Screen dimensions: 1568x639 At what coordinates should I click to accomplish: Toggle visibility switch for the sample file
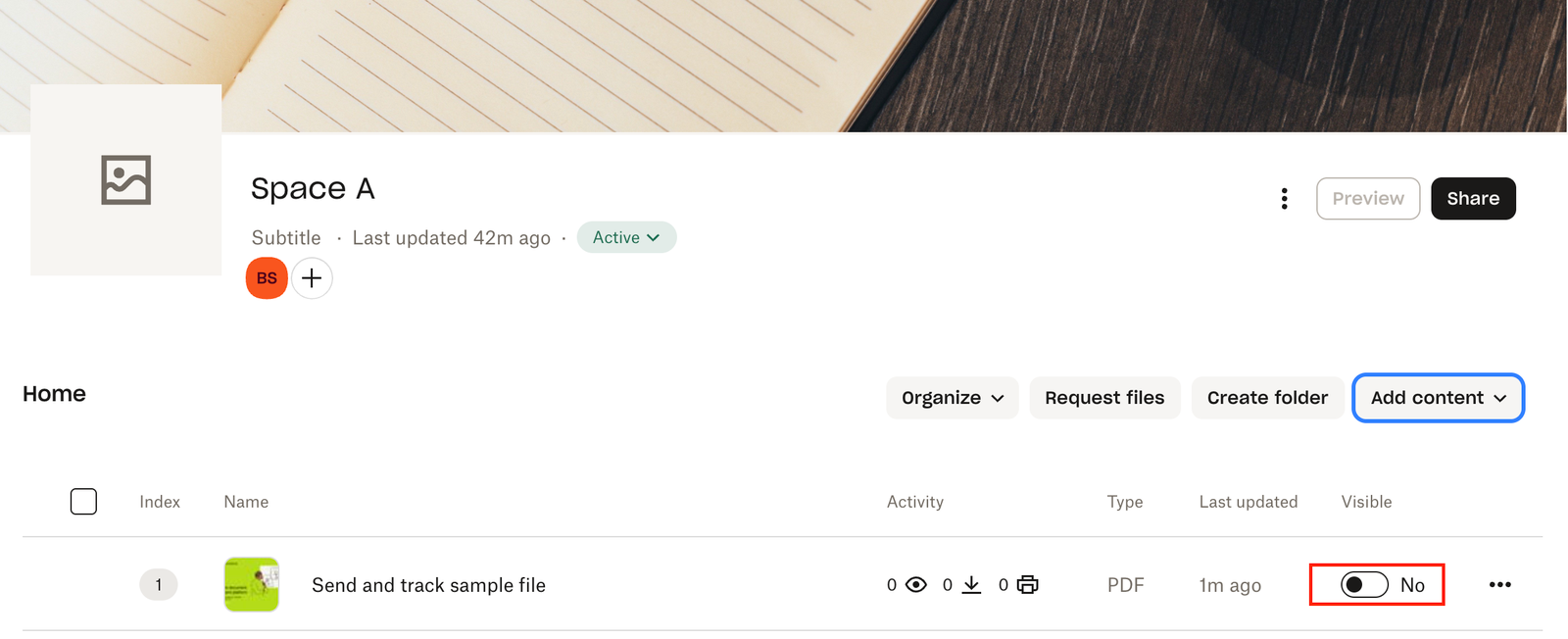[x=1364, y=585]
